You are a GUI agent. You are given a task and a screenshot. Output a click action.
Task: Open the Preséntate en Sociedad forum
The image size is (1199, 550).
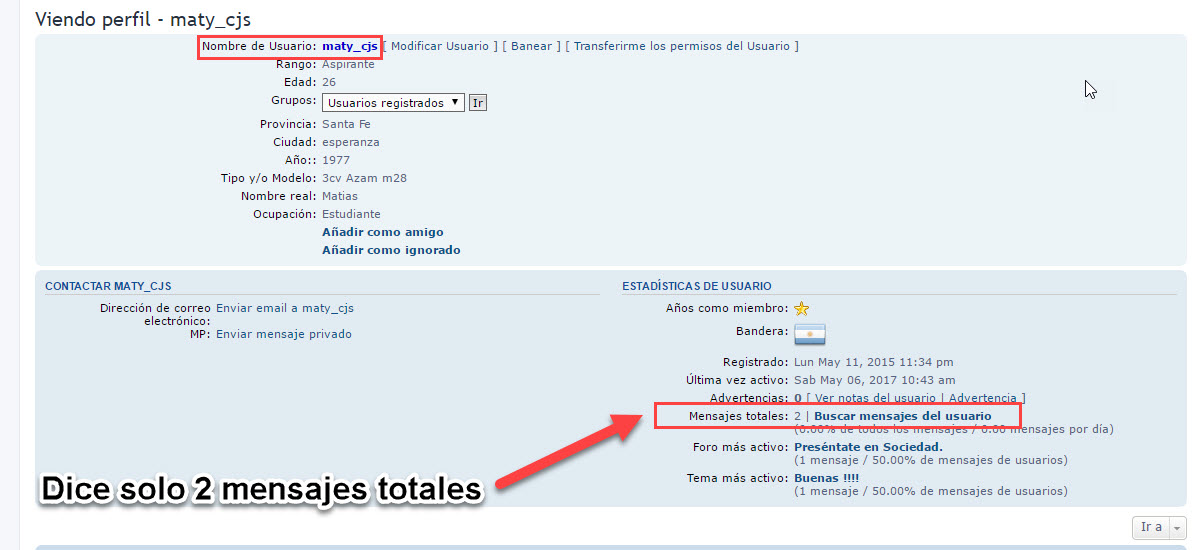[x=867, y=447]
